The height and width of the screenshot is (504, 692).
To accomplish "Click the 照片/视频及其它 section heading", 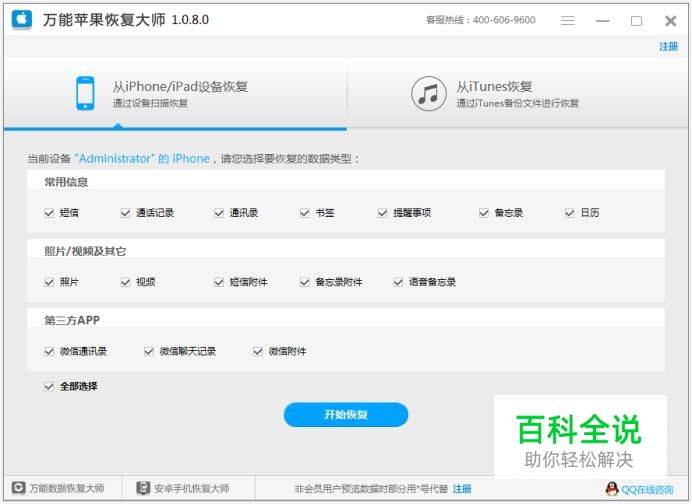I will click(85, 251).
